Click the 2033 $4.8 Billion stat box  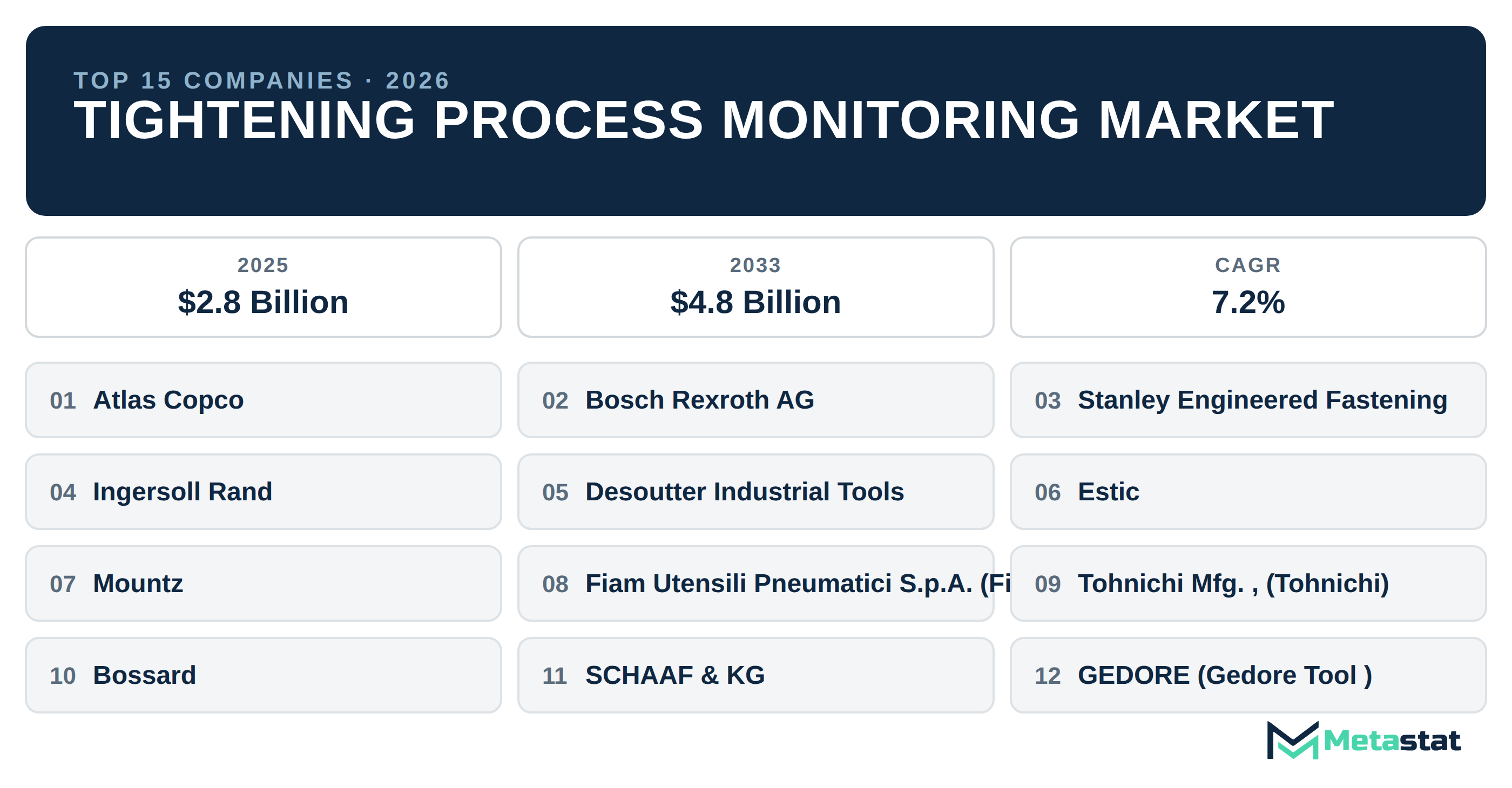point(755,288)
